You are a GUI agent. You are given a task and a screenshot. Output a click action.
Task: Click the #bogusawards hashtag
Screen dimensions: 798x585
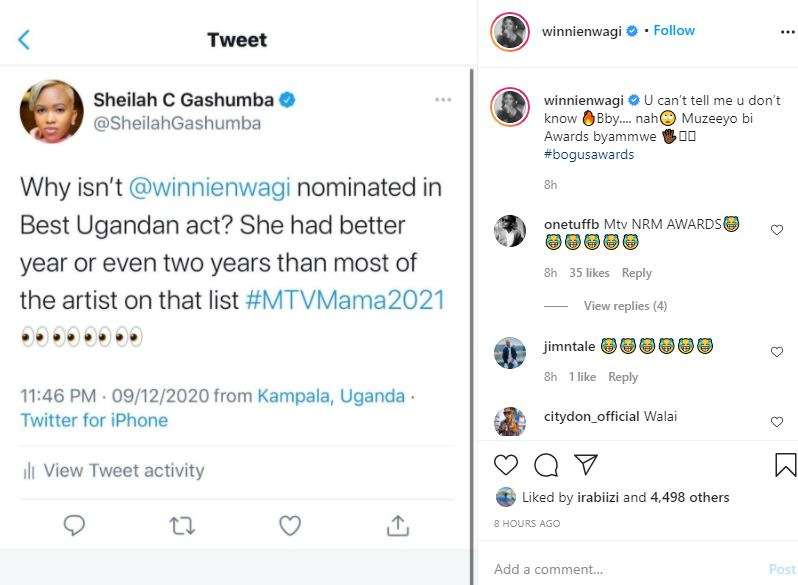click(589, 155)
